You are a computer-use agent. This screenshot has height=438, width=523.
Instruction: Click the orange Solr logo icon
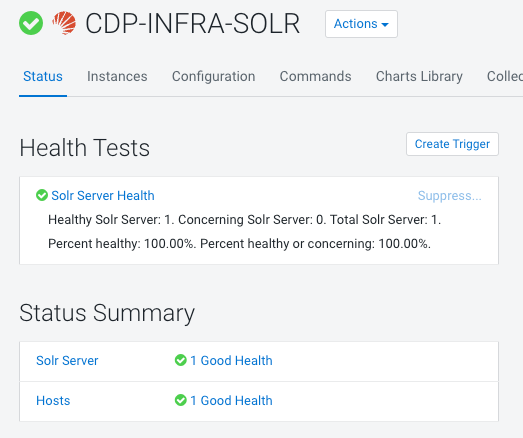click(64, 23)
